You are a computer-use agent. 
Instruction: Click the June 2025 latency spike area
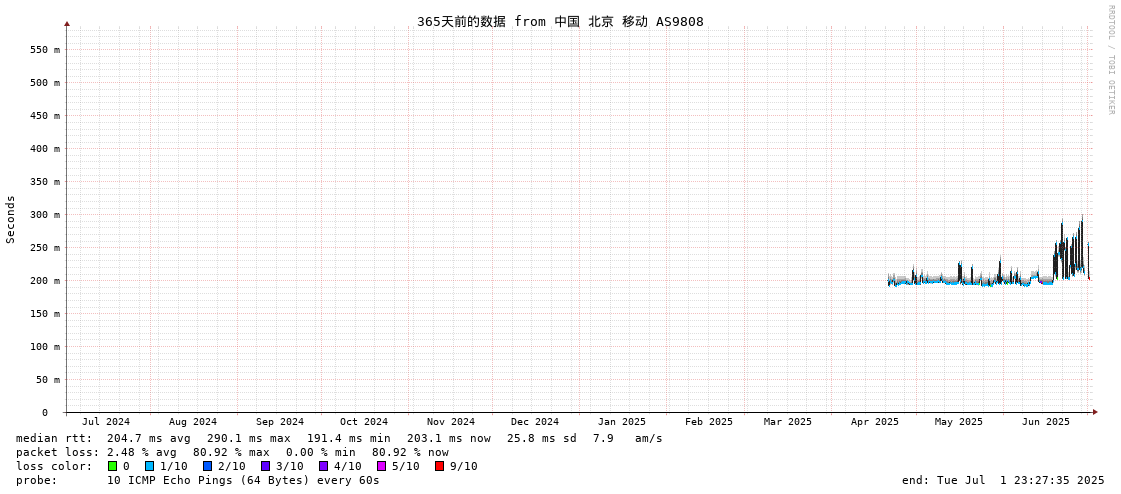1070,248
